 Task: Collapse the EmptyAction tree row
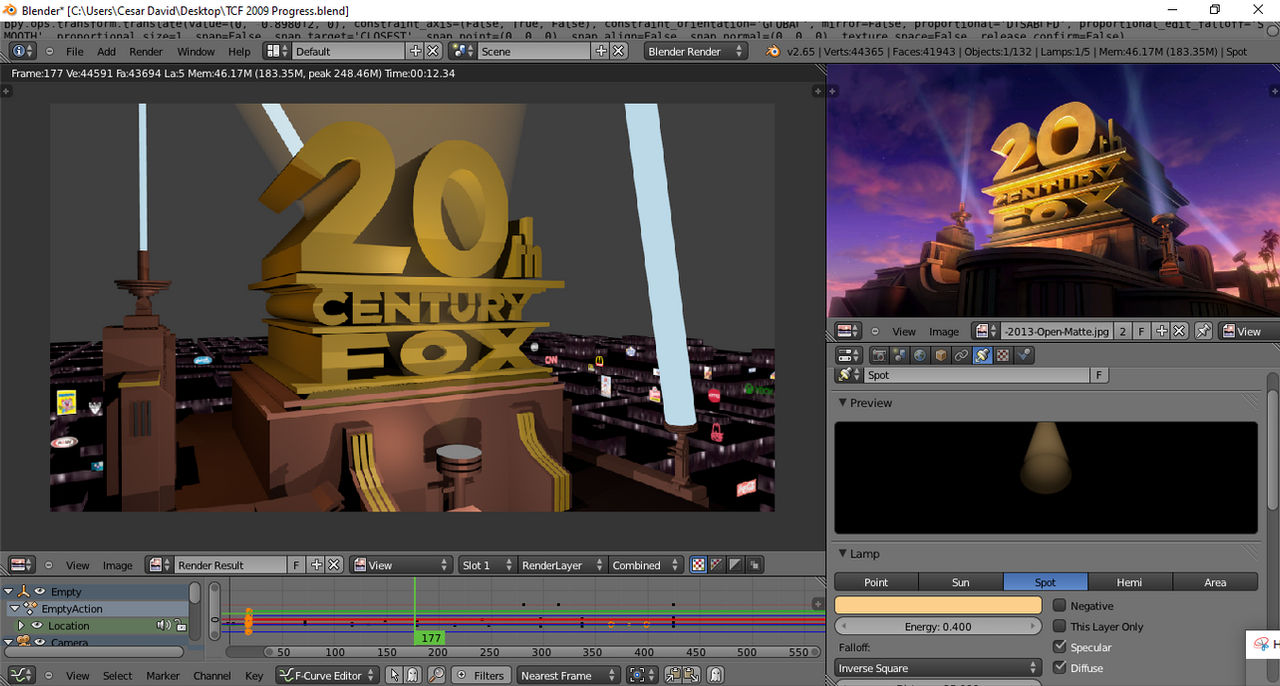(15, 609)
